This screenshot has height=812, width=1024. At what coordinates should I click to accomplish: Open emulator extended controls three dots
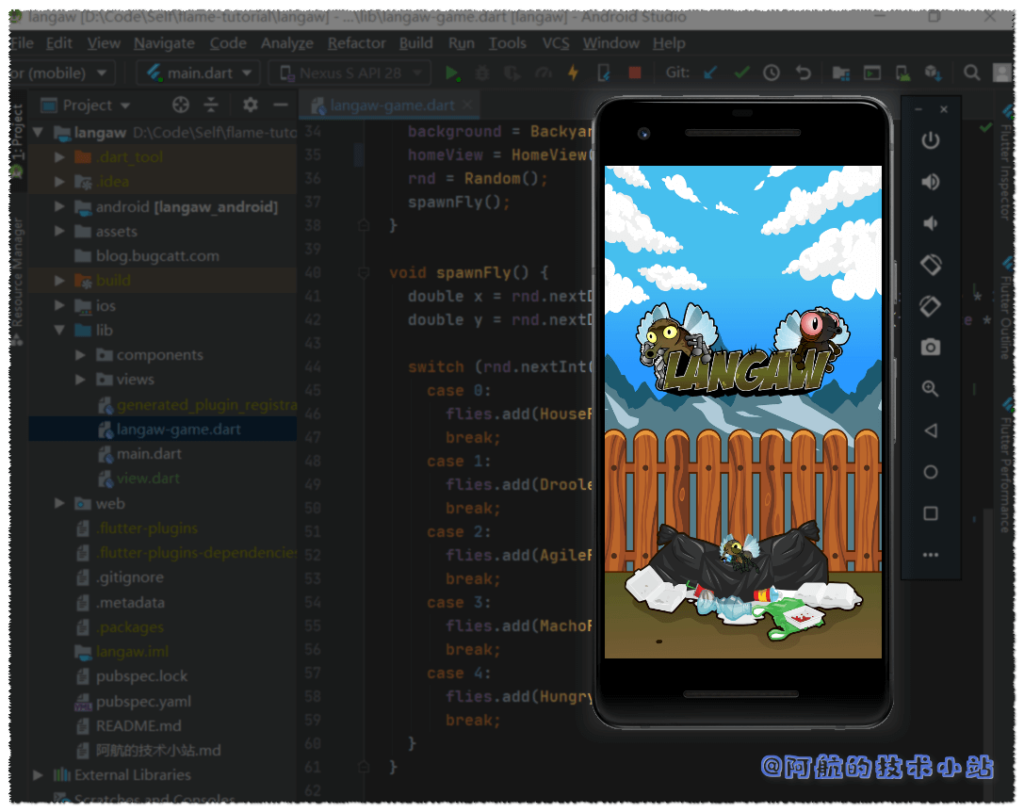pyautogui.click(x=930, y=555)
